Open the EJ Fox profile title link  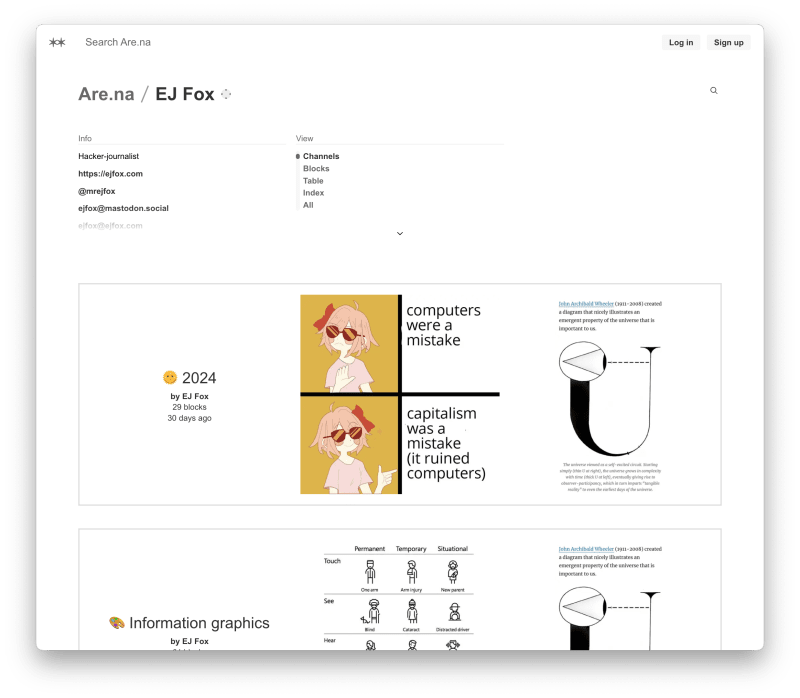click(185, 94)
